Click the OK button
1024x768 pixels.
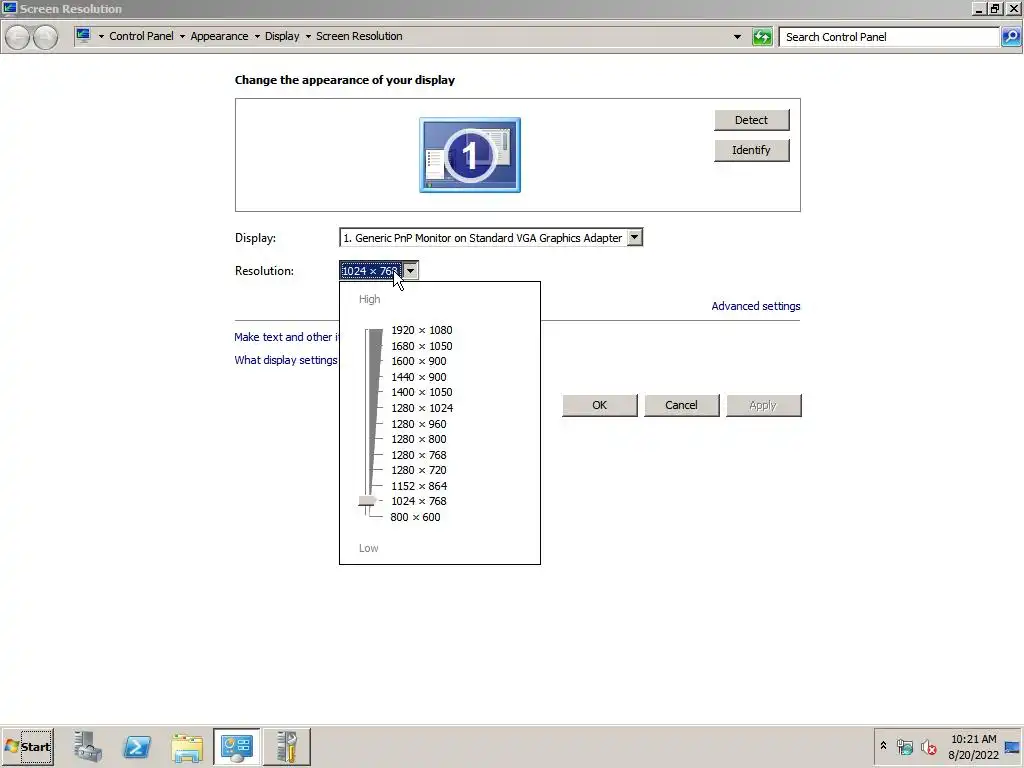(600, 406)
